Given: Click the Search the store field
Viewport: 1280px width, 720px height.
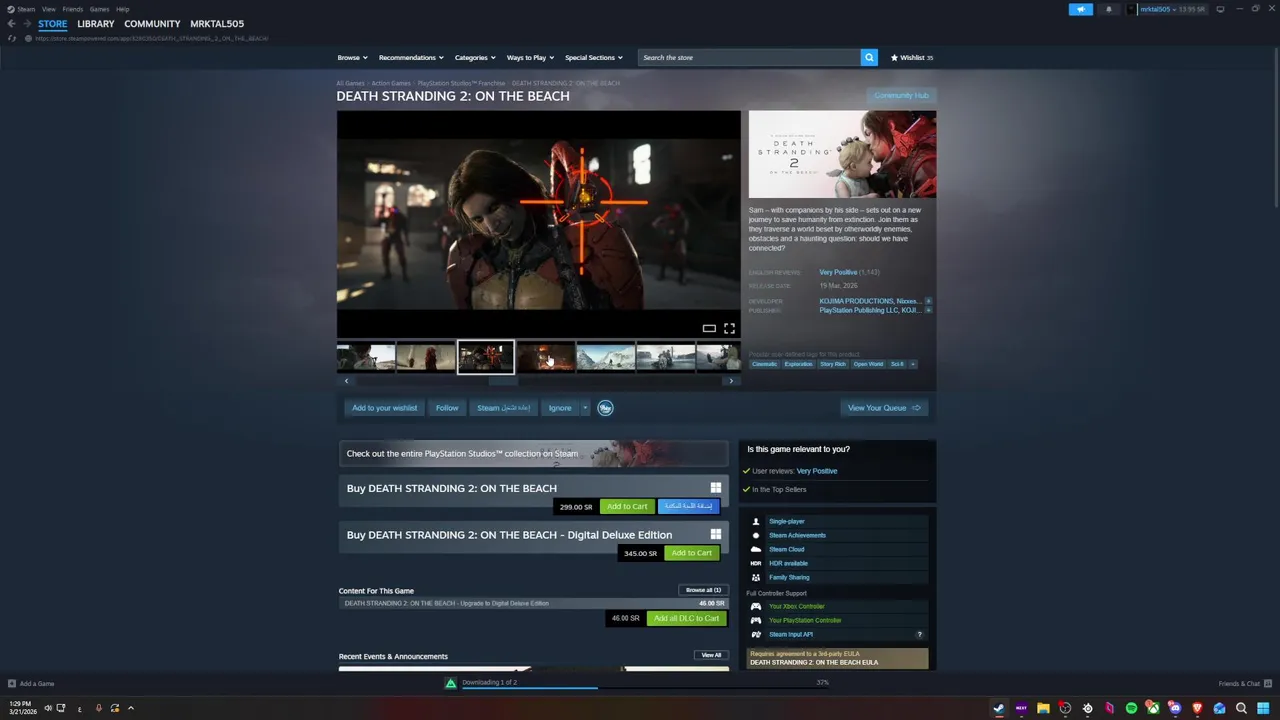Looking at the screenshot, I should pos(749,57).
